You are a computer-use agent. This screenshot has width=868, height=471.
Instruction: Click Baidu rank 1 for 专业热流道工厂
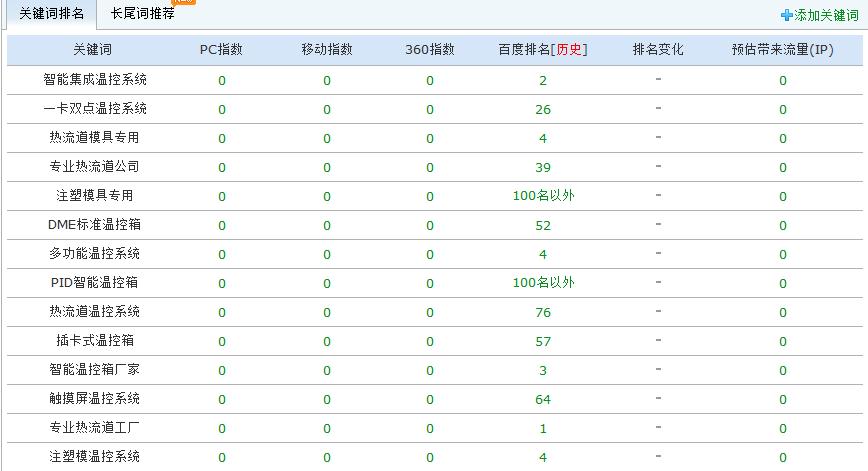coord(543,429)
